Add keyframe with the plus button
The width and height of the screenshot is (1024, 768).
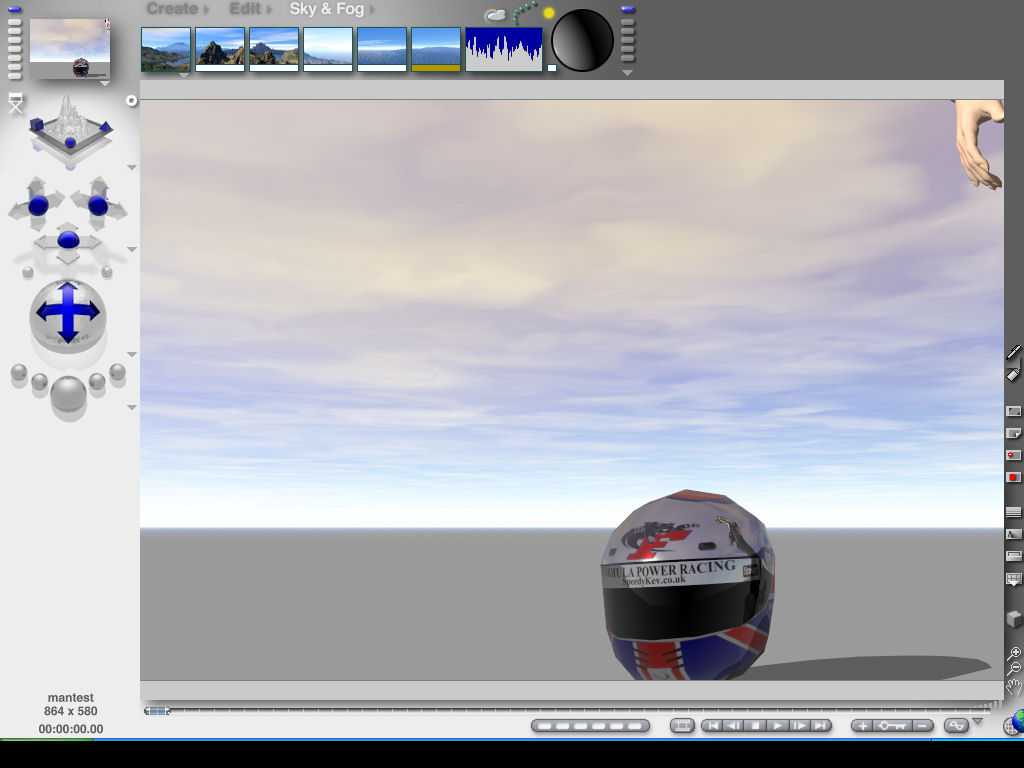click(863, 726)
